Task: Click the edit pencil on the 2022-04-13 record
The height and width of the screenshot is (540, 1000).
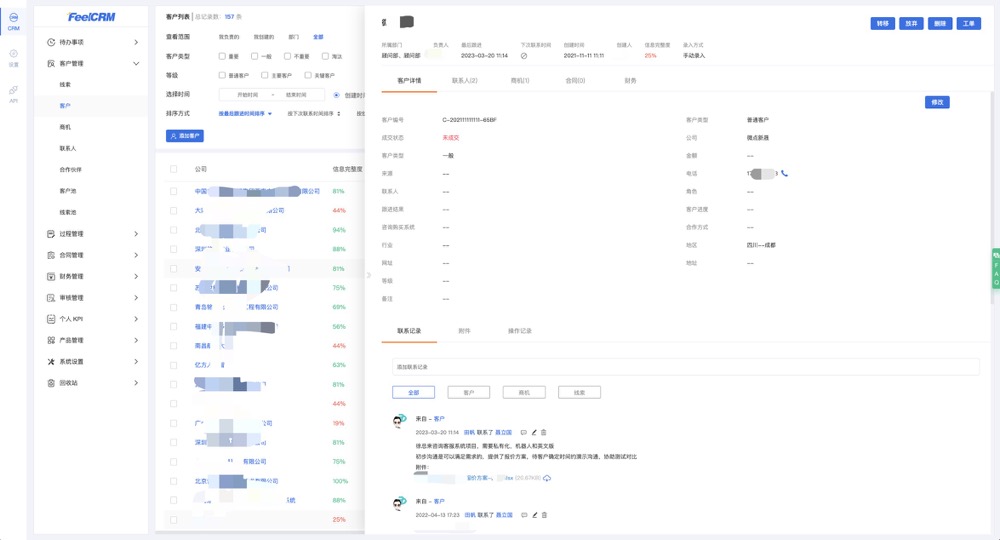Action: pyautogui.click(x=534, y=515)
